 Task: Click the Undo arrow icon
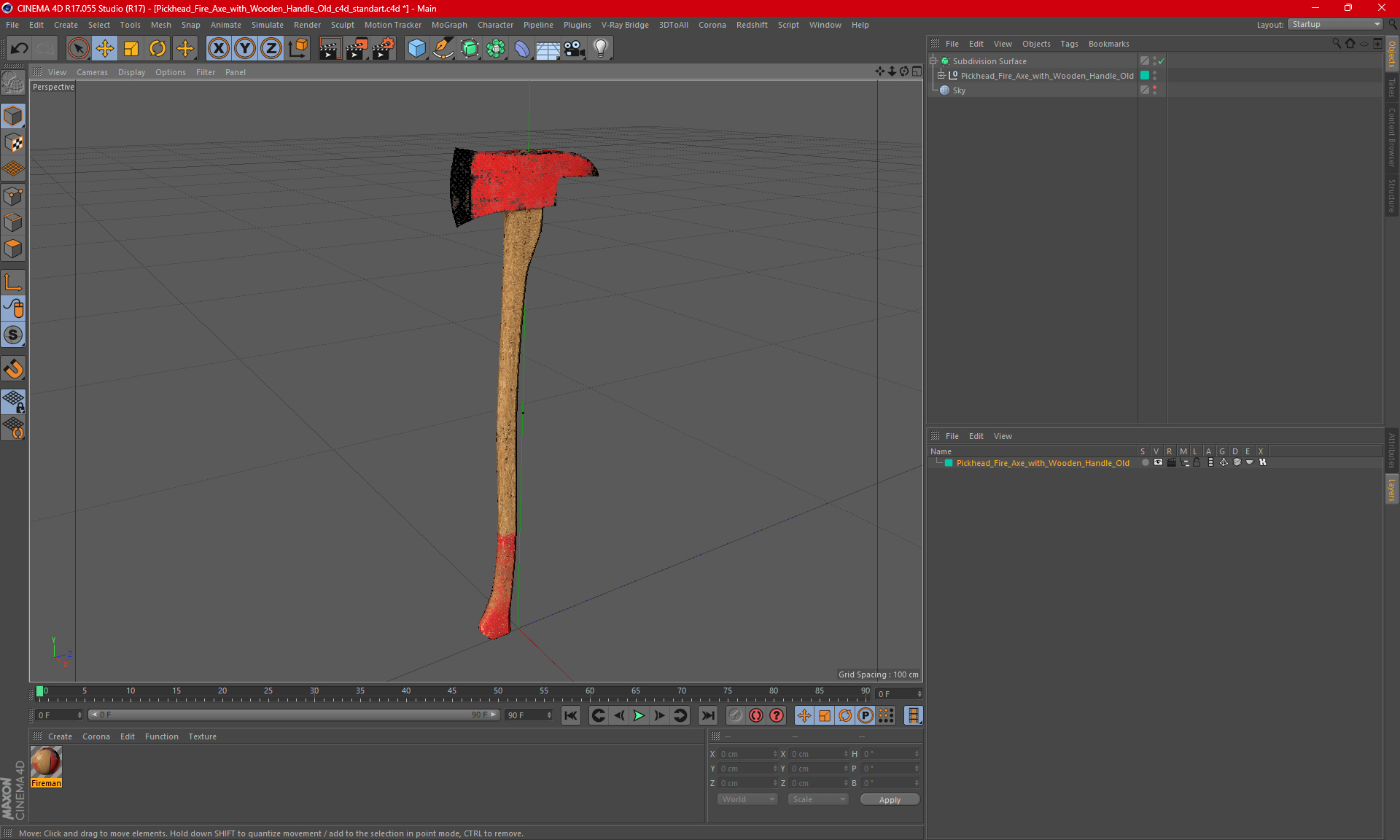(x=20, y=49)
